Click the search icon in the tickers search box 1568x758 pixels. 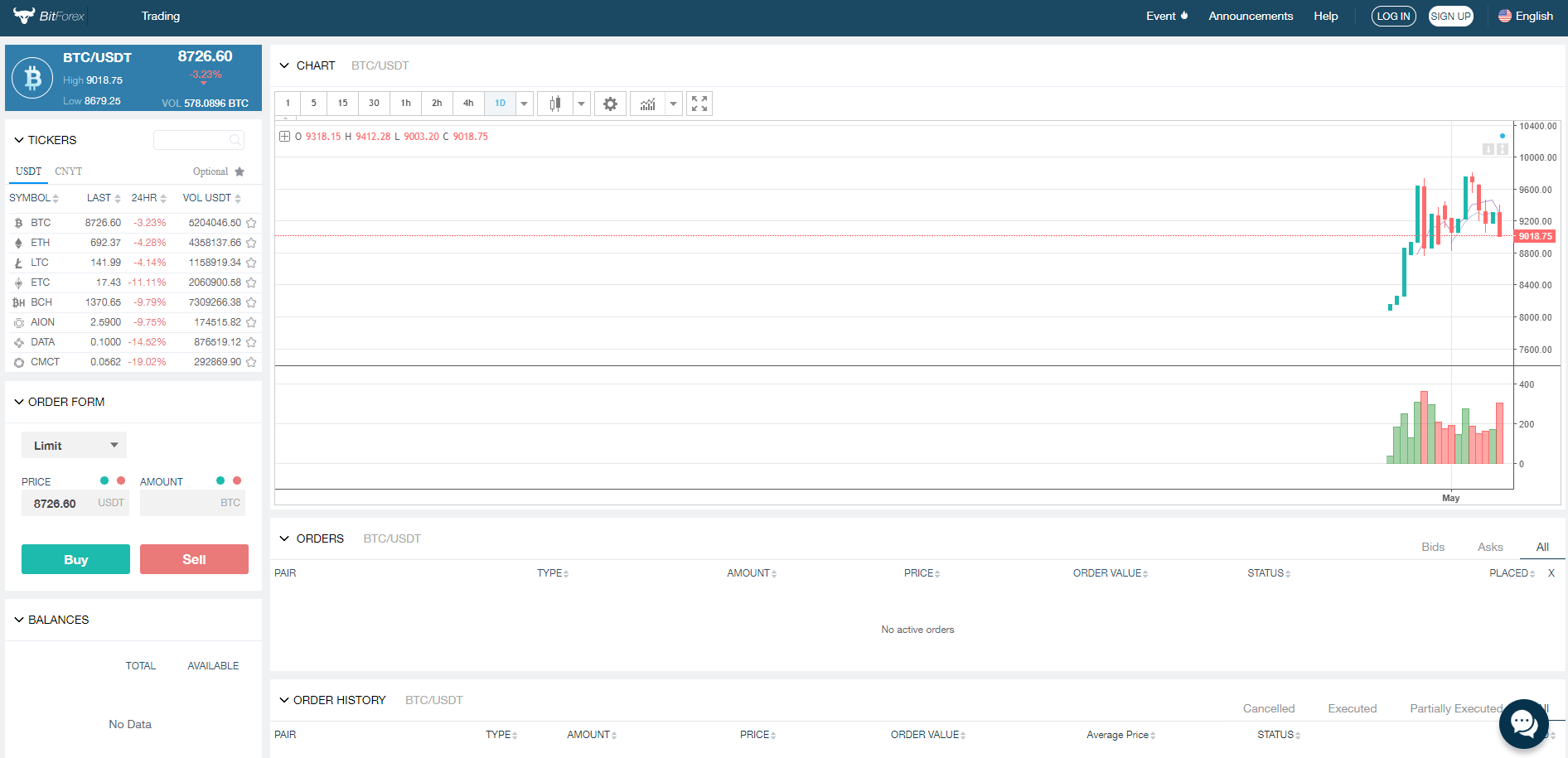pos(235,140)
